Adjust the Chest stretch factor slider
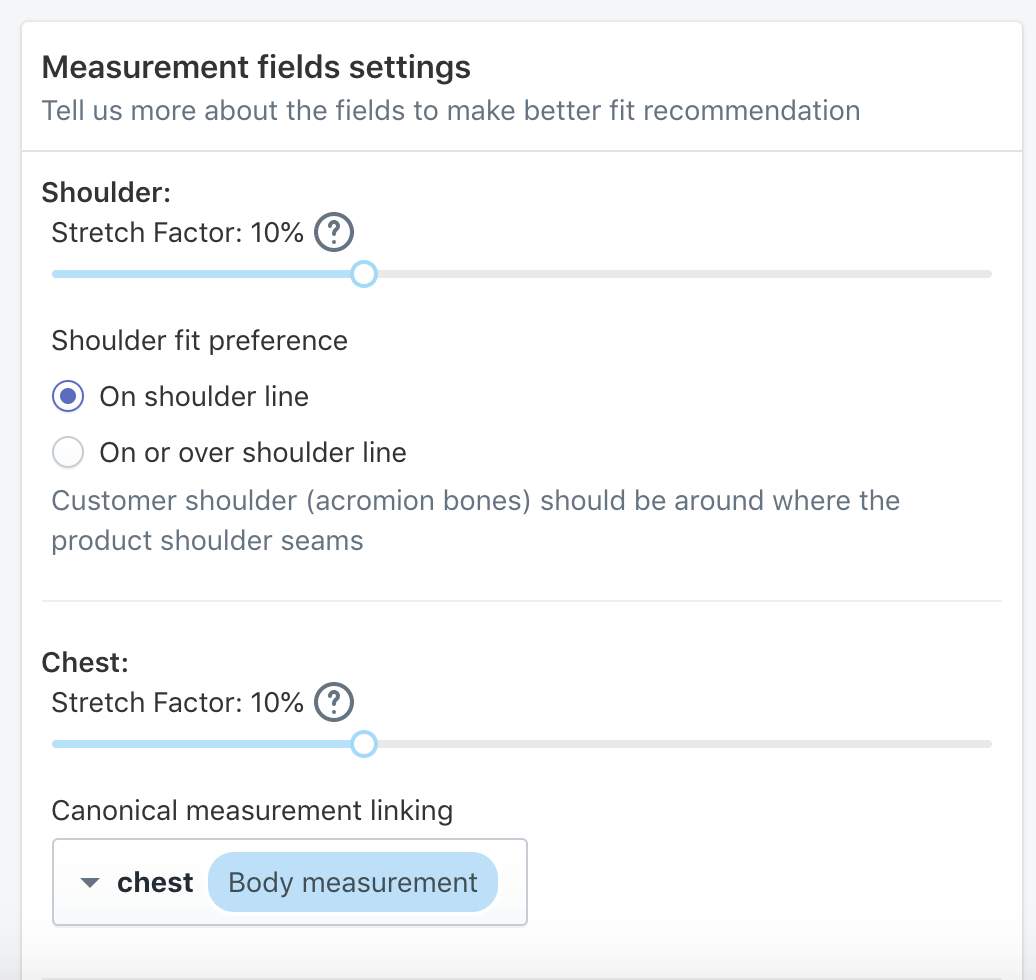1036x980 pixels. point(364,744)
